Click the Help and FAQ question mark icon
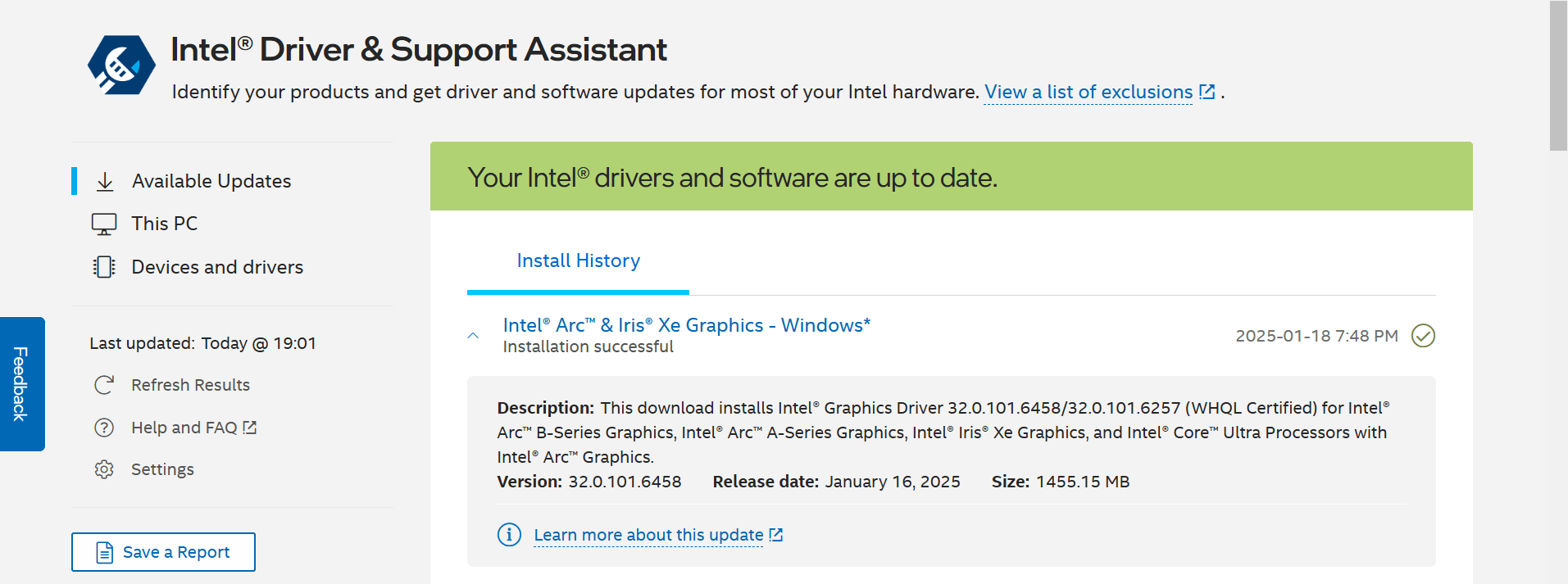 (104, 428)
